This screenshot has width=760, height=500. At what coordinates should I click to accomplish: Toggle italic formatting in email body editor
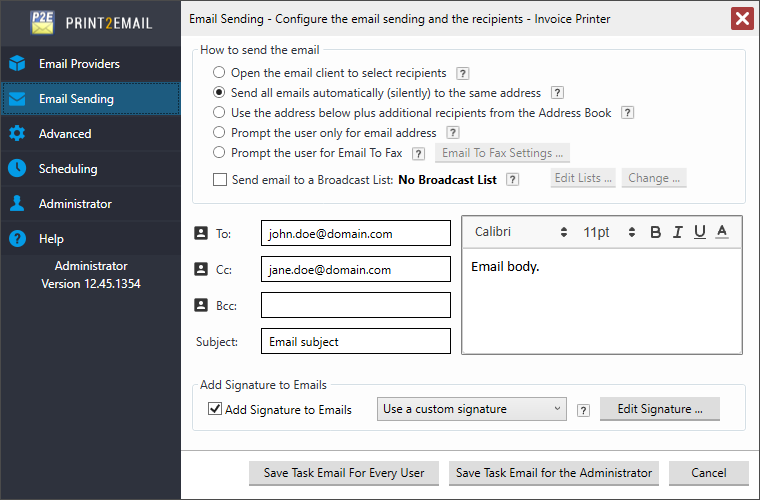[678, 232]
